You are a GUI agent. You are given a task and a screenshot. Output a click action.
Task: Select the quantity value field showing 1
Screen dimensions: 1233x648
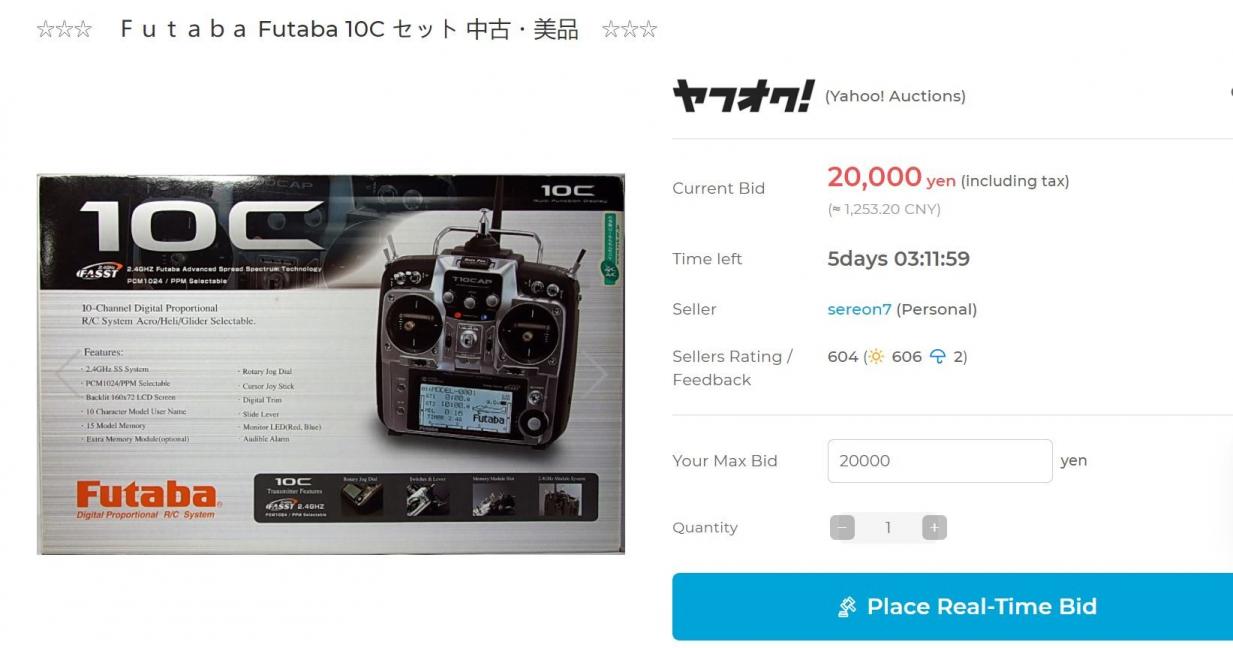pos(888,528)
